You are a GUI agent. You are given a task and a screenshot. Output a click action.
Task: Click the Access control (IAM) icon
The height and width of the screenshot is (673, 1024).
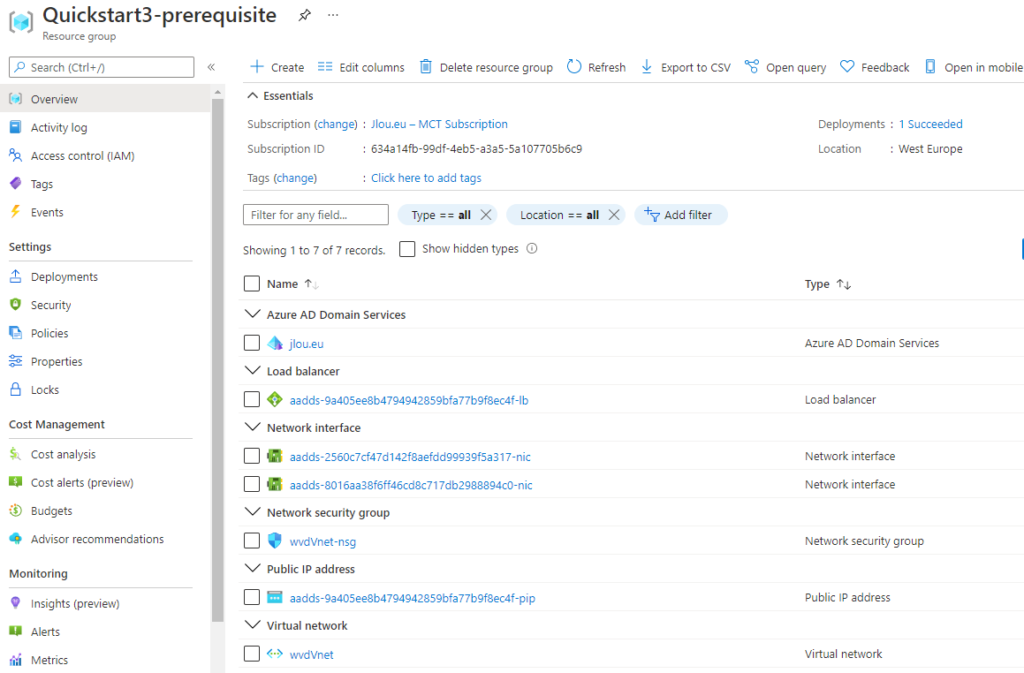pyautogui.click(x=16, y=155)
